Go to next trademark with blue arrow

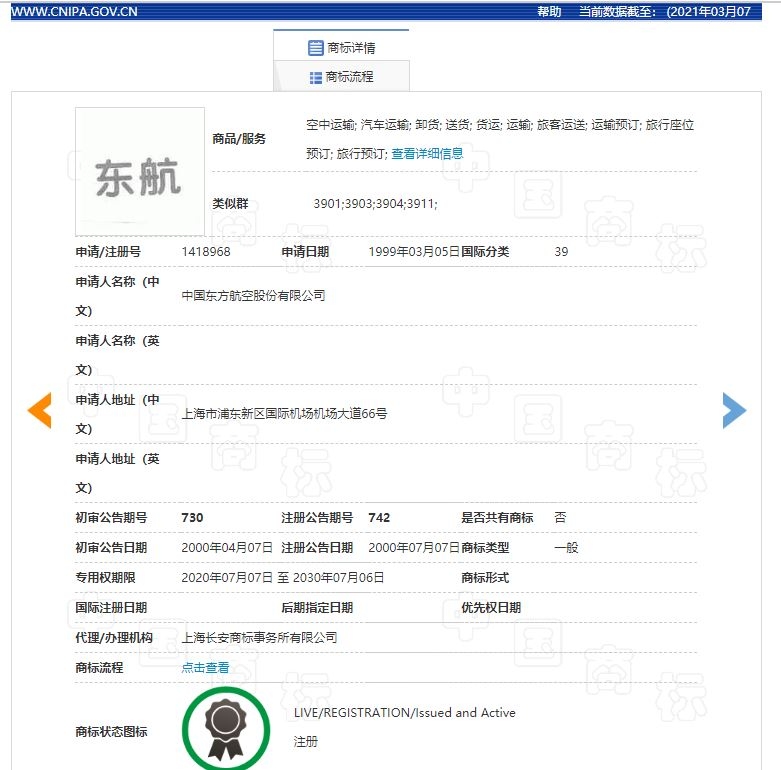tap(734, 410)
